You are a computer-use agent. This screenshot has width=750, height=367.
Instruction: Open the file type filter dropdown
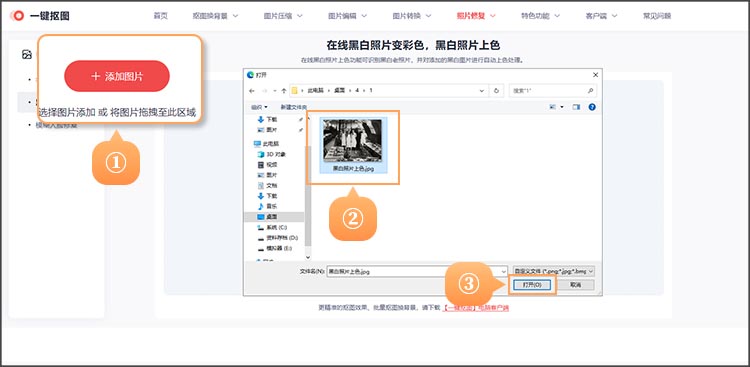click(x=553, y=271)
